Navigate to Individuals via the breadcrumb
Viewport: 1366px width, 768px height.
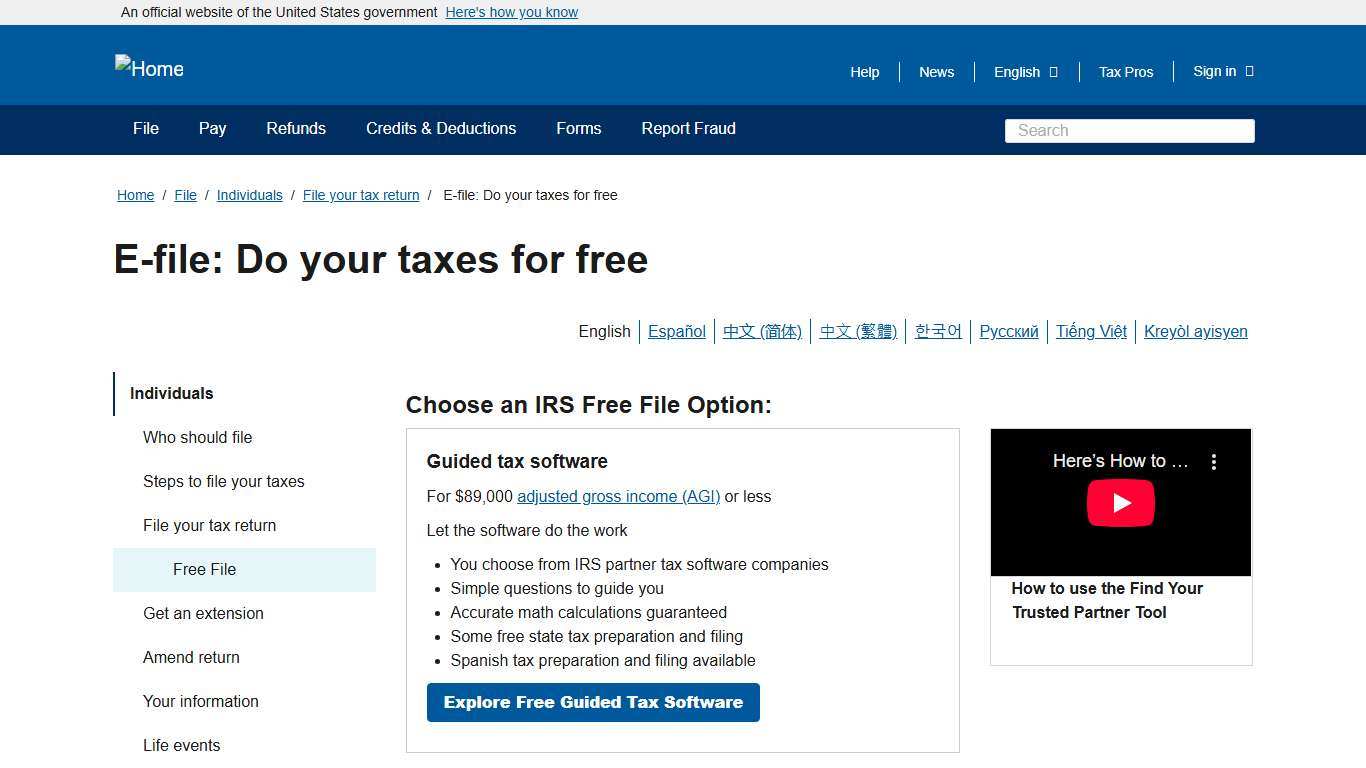(x=249, y=195)
